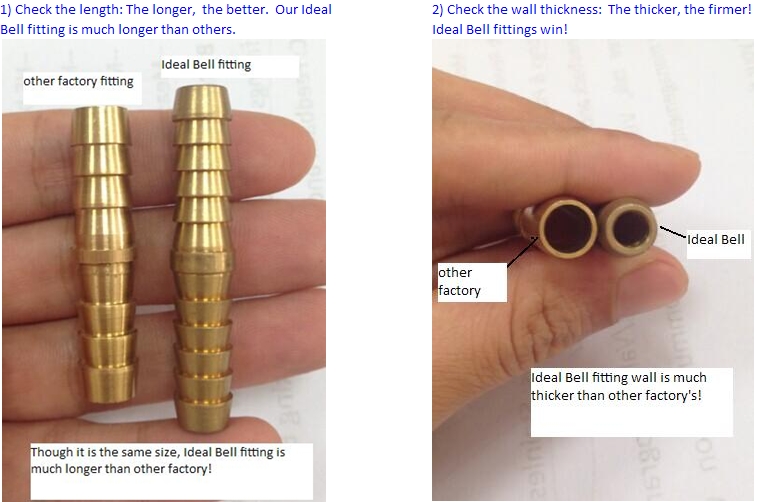Click the bottom barbed end of the other factory fitting
This screenshot has height=502, width=757.
(109, 384)
